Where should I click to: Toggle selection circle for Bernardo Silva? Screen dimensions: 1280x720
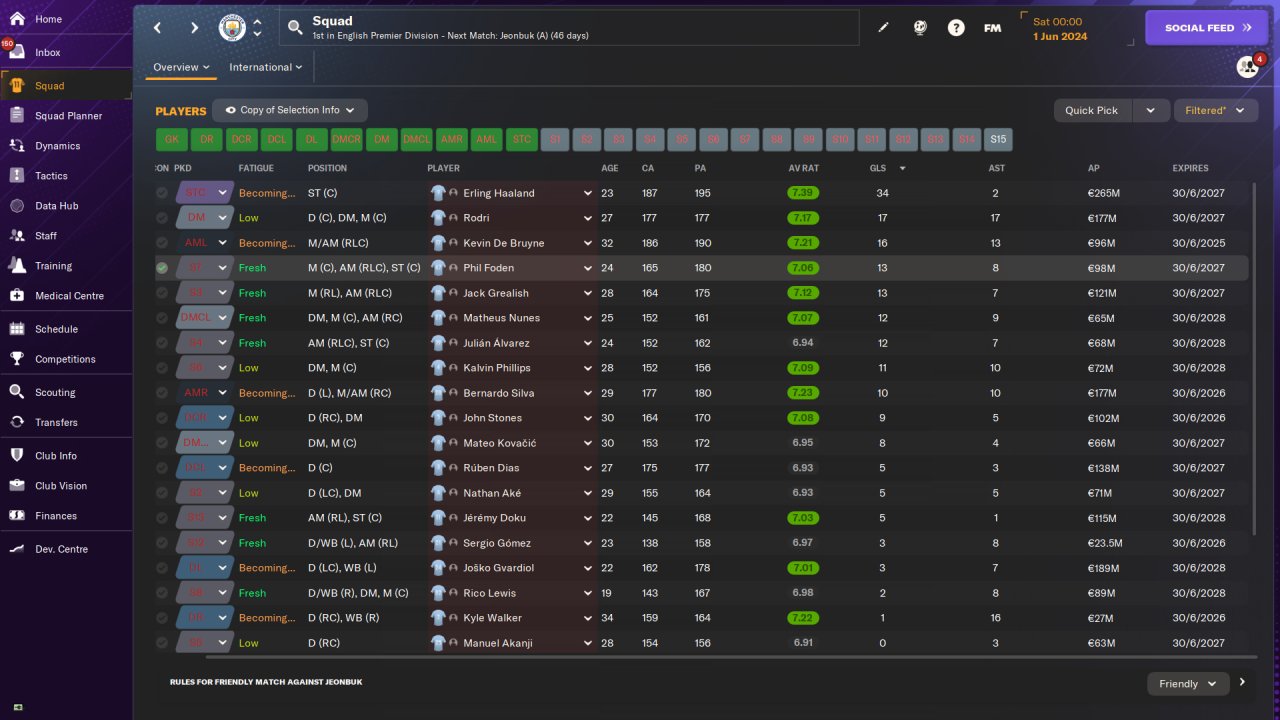tap(162, 393)
